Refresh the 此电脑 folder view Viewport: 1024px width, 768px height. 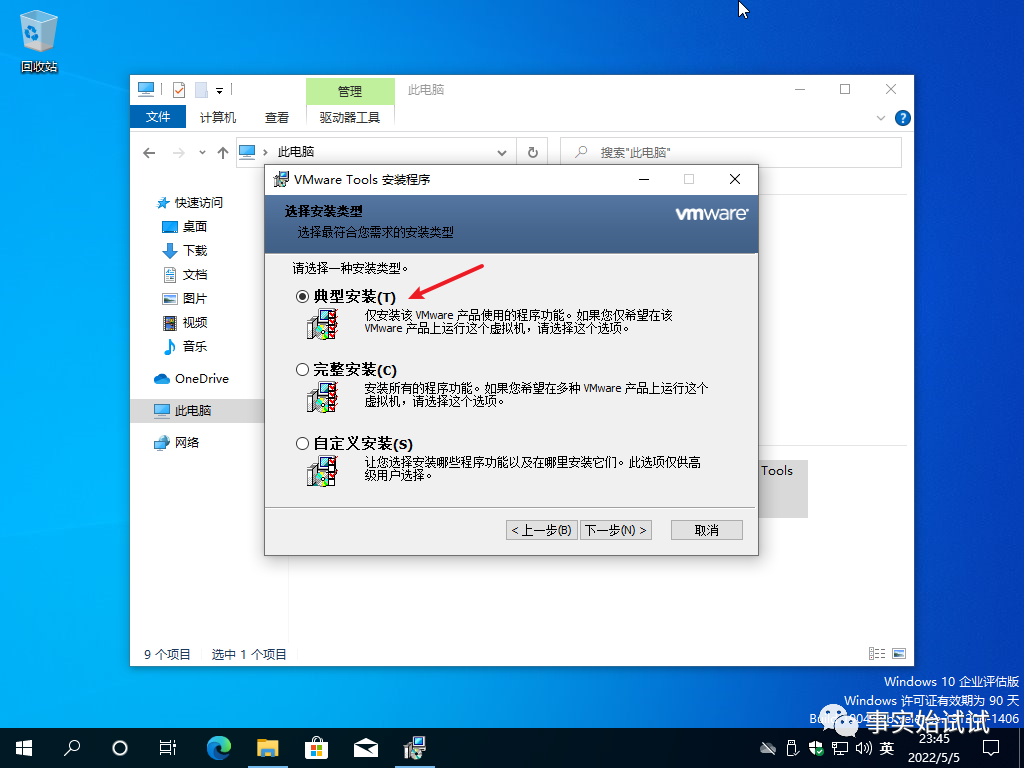click(533, 153)
